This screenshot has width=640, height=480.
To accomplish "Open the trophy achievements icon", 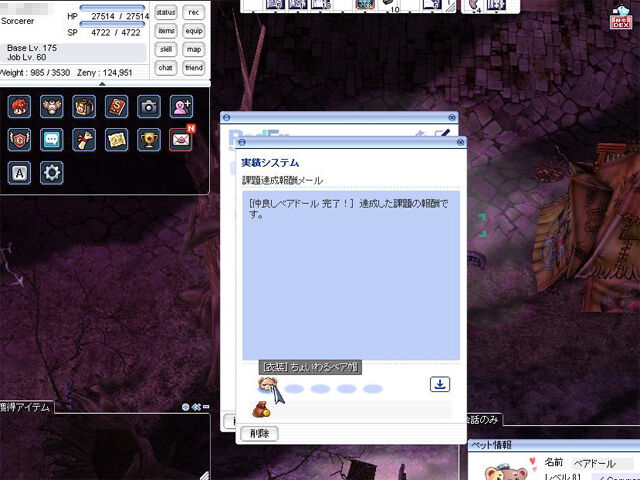I will coord(149,140).
